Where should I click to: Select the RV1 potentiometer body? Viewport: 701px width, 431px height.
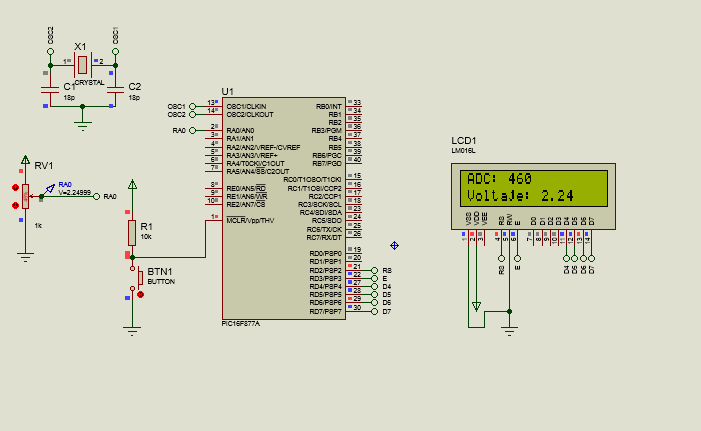25,196
